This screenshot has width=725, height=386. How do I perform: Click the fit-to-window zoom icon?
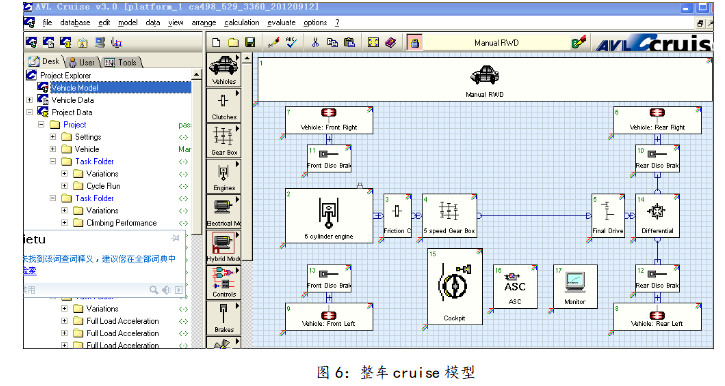tap(373, 43)
